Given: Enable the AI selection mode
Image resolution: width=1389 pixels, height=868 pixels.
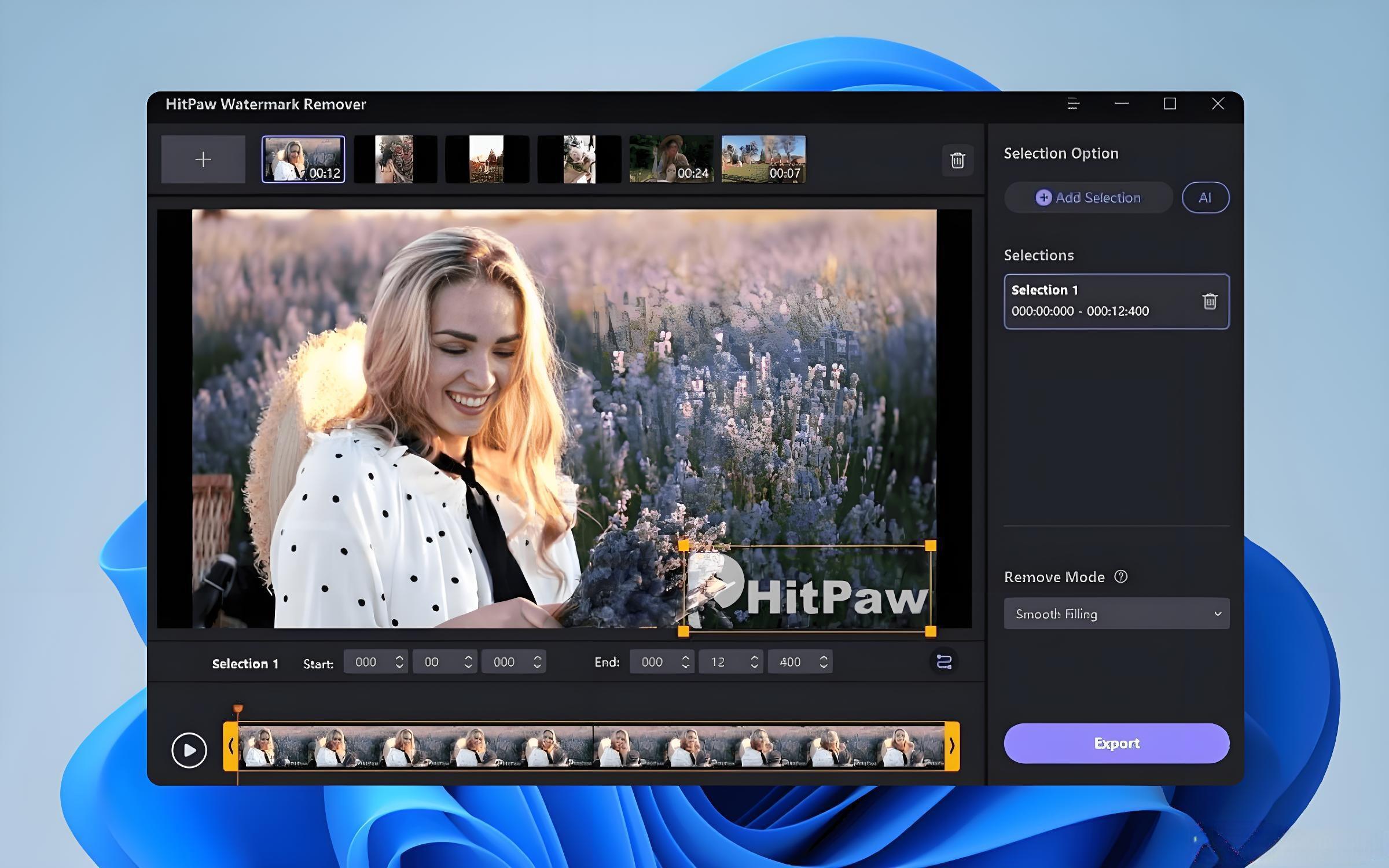Looking at the screenshot, I should 1205,198.
